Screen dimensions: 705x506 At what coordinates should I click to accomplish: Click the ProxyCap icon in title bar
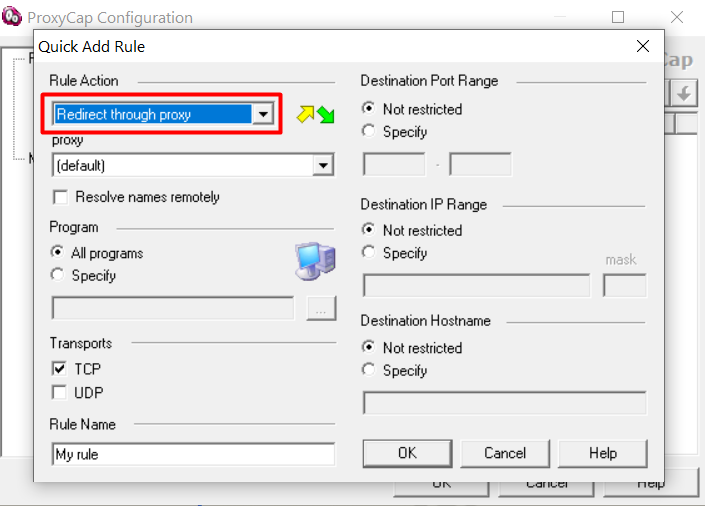[x=12, y=17]
